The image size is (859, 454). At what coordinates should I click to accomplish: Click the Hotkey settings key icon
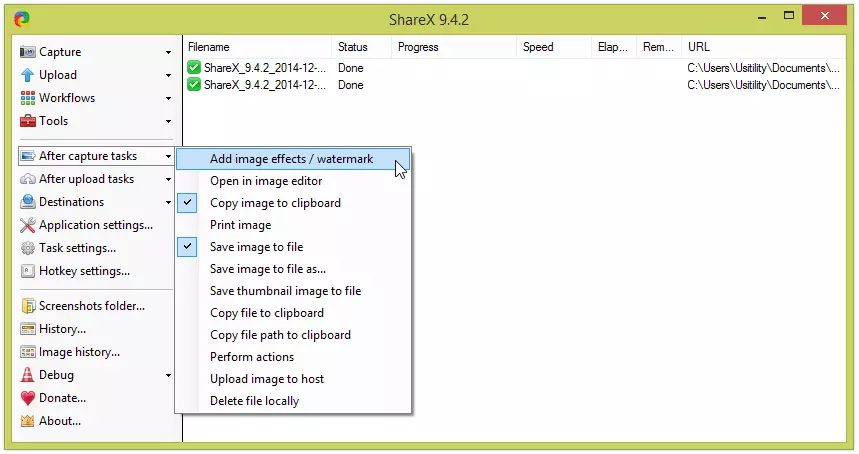pos(27,271)
